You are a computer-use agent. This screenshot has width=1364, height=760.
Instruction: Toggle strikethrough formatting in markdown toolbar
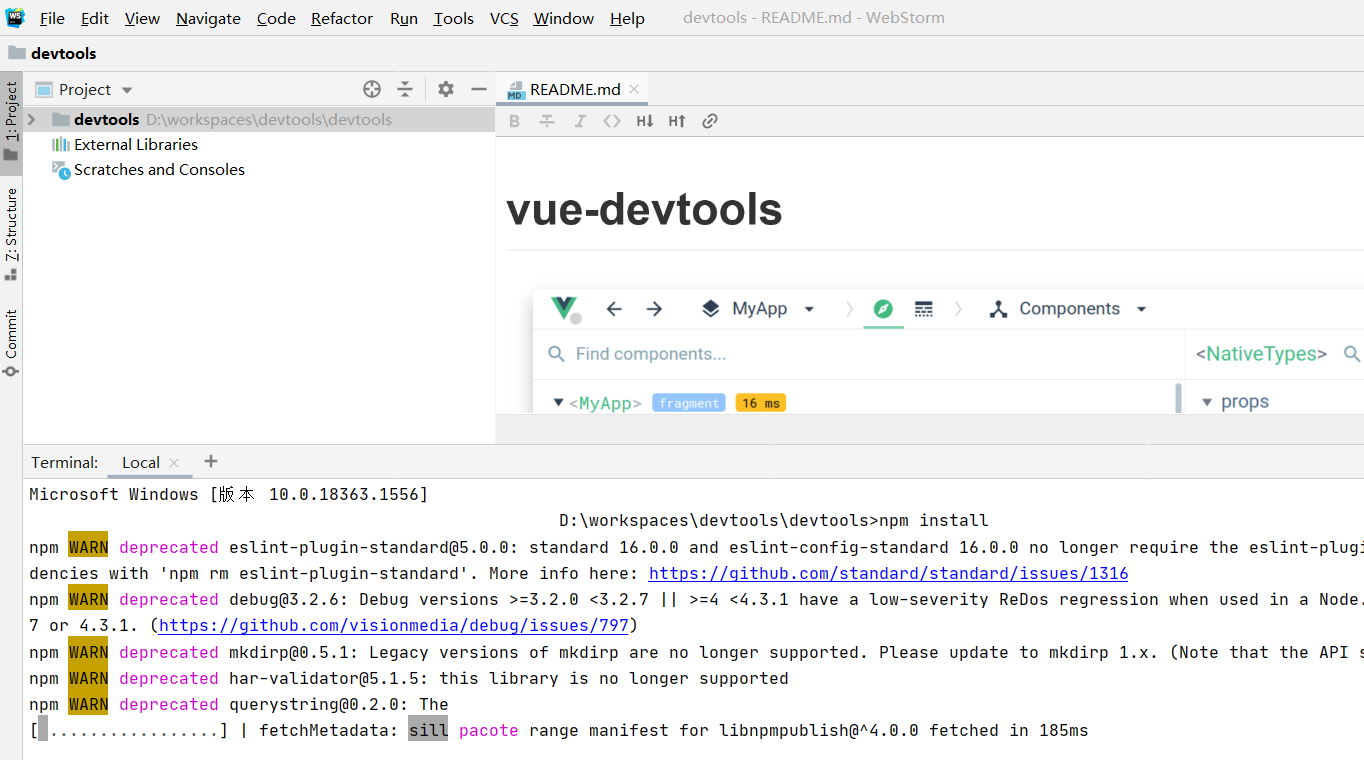tap(547, 121)
